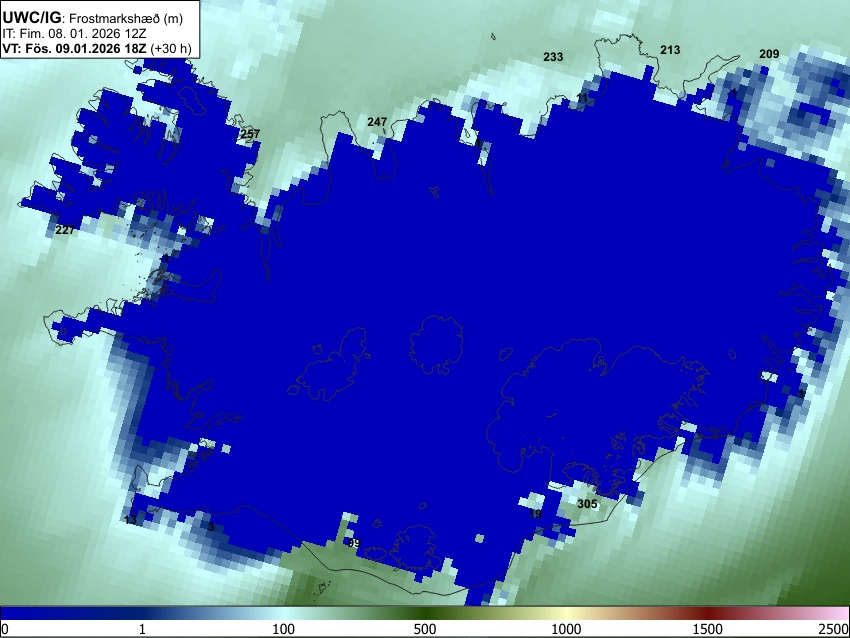Screen dimensions: 850x638
Task: Click the color scale label 1000
Action: tap(566, 629)
